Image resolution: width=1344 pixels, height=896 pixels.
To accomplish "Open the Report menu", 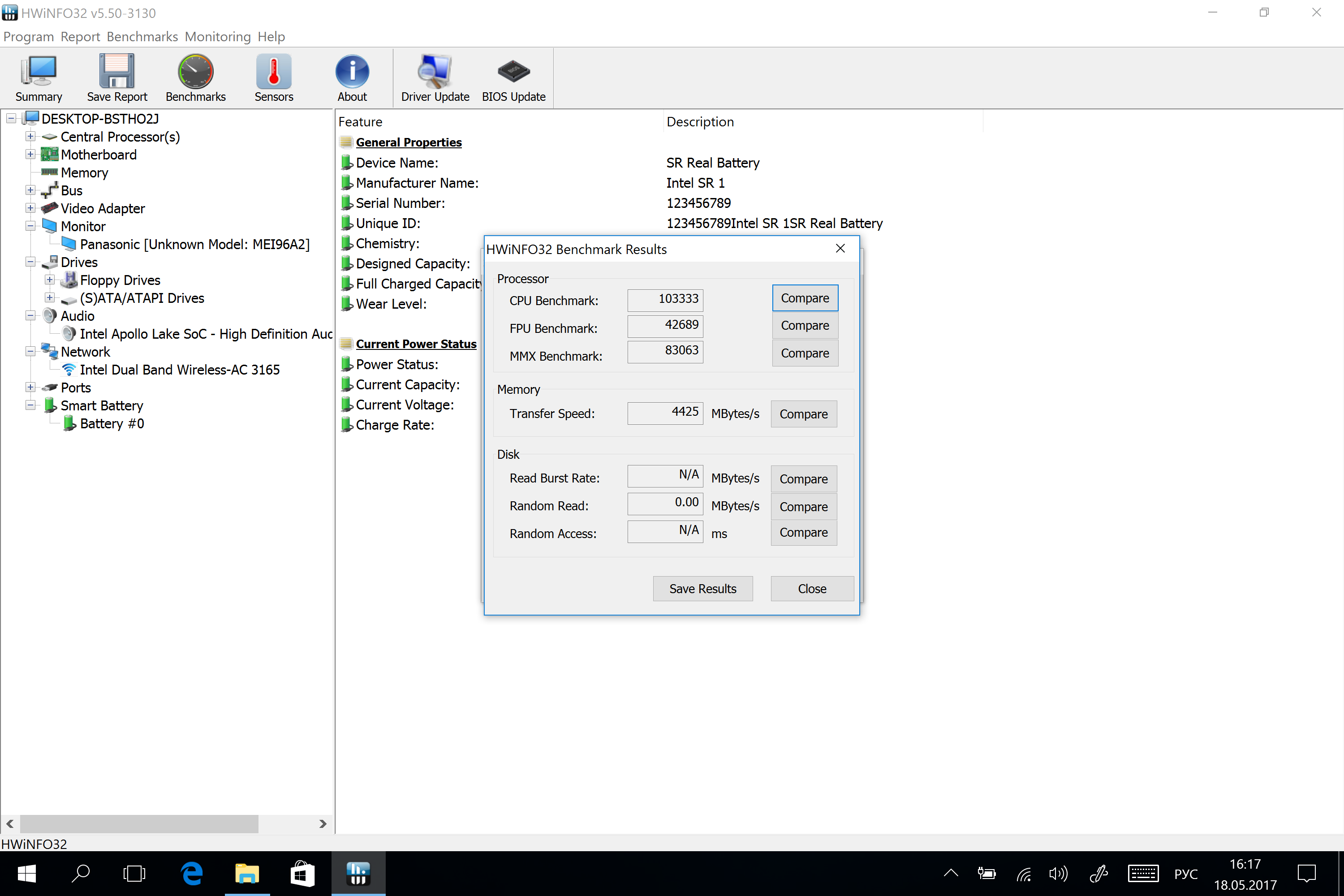I will click(x=80, y=37).
